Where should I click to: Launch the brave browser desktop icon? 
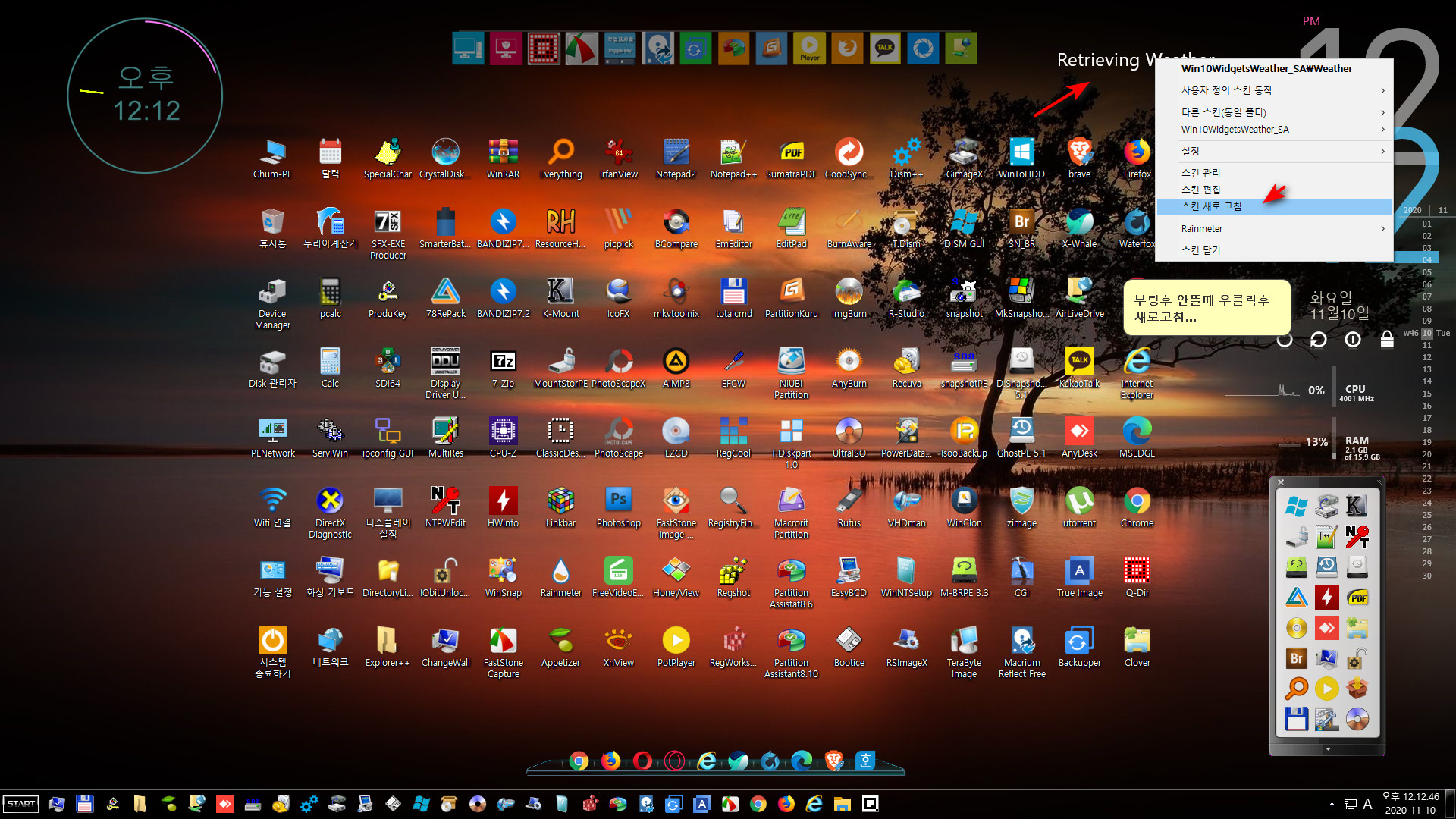1079,158
